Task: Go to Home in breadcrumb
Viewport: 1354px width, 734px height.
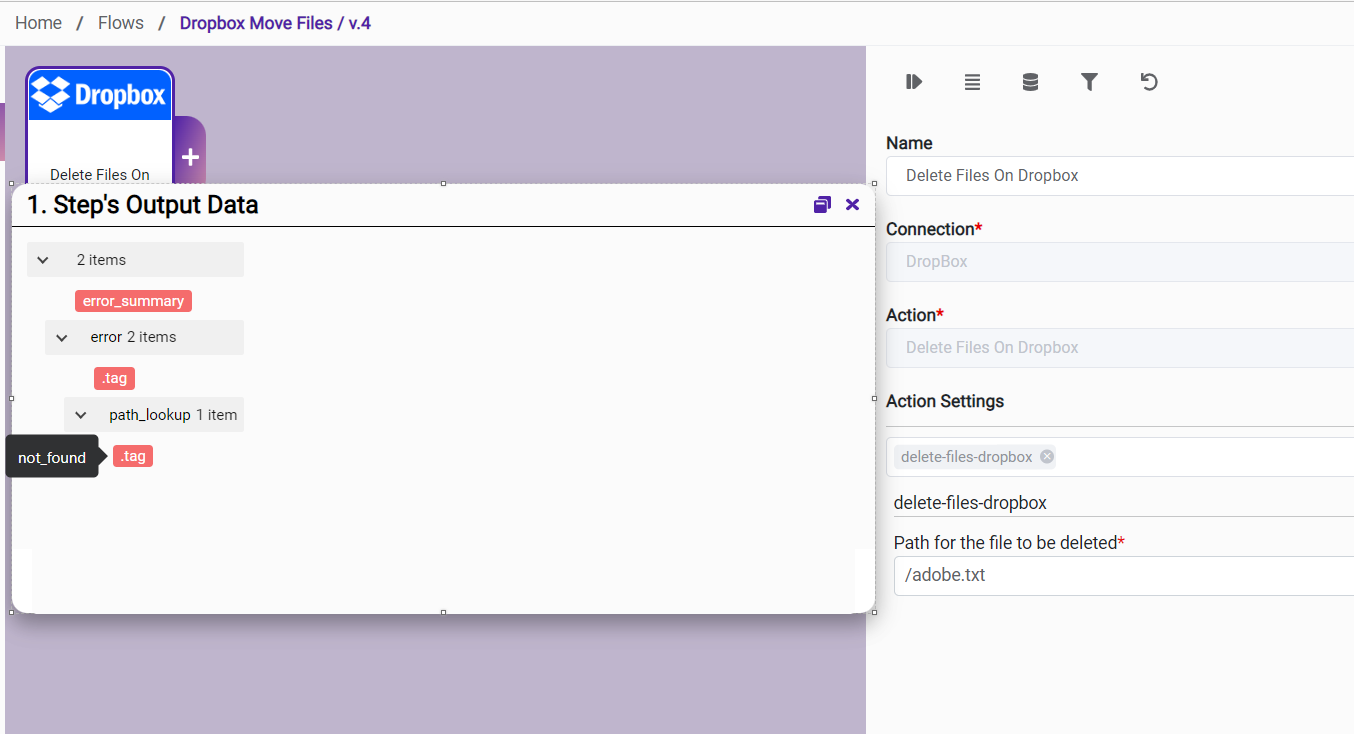Action: 38,23
